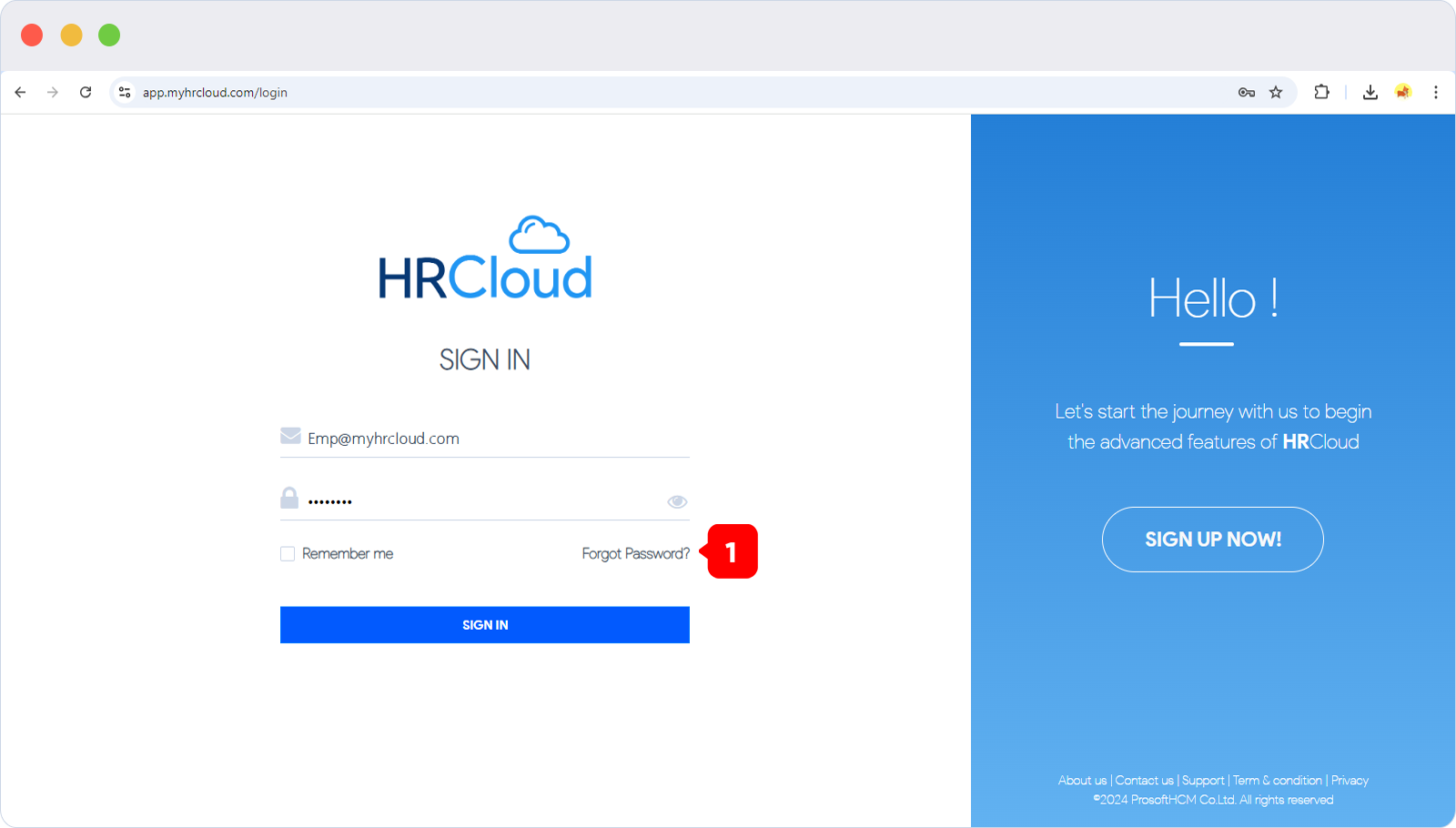1456x828 pixels.
Task: Open the Forgot Password link
Action: pos(635,553)
